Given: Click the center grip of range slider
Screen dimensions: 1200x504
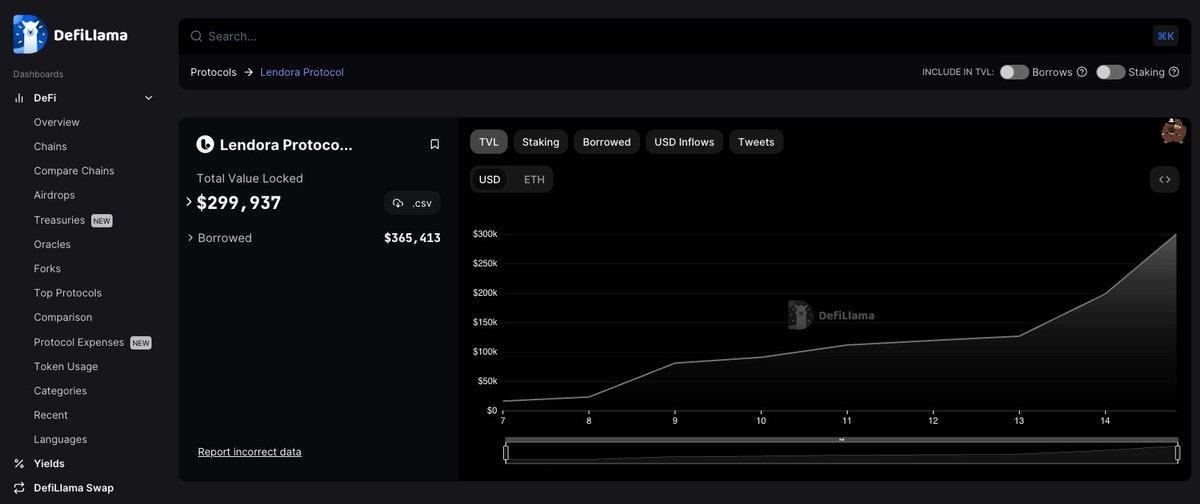Looking at the screenshot, I should click(842, 439).
